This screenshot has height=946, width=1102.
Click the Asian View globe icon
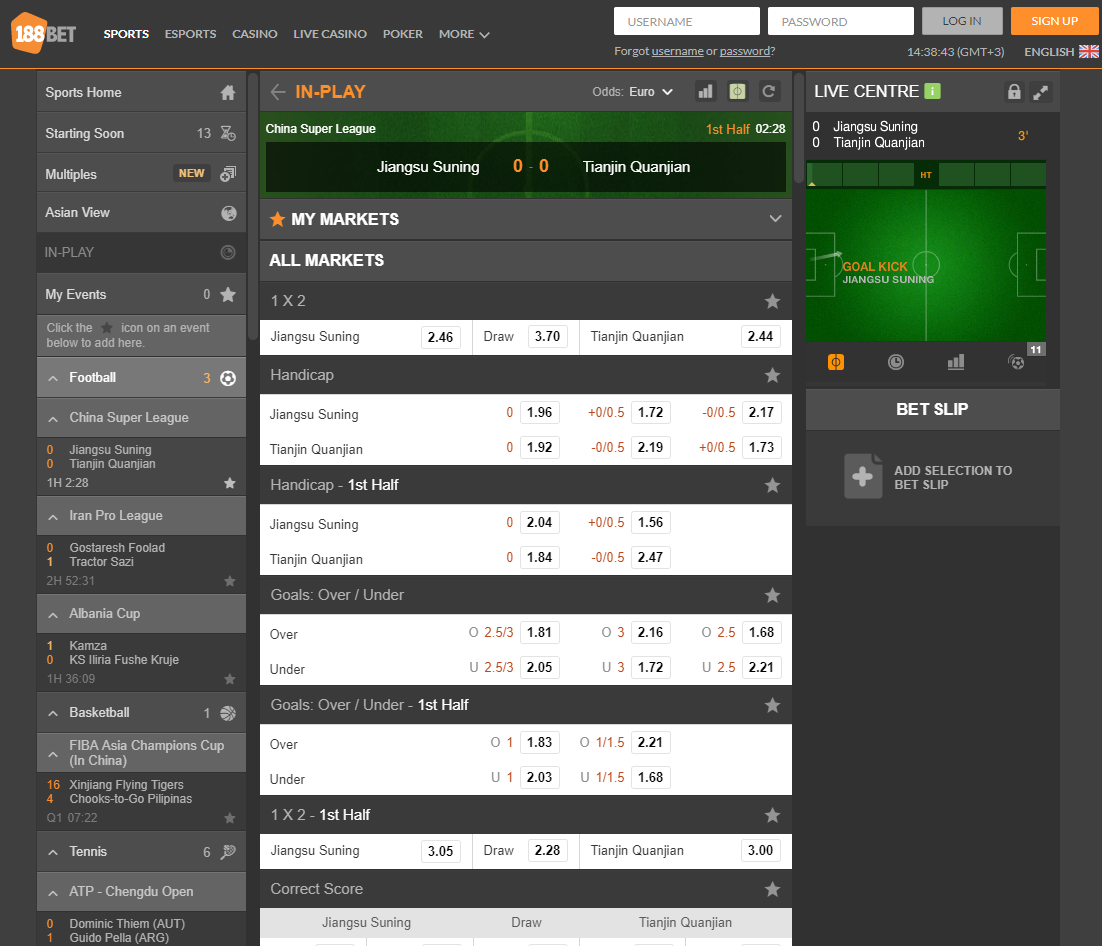point(228,213)
